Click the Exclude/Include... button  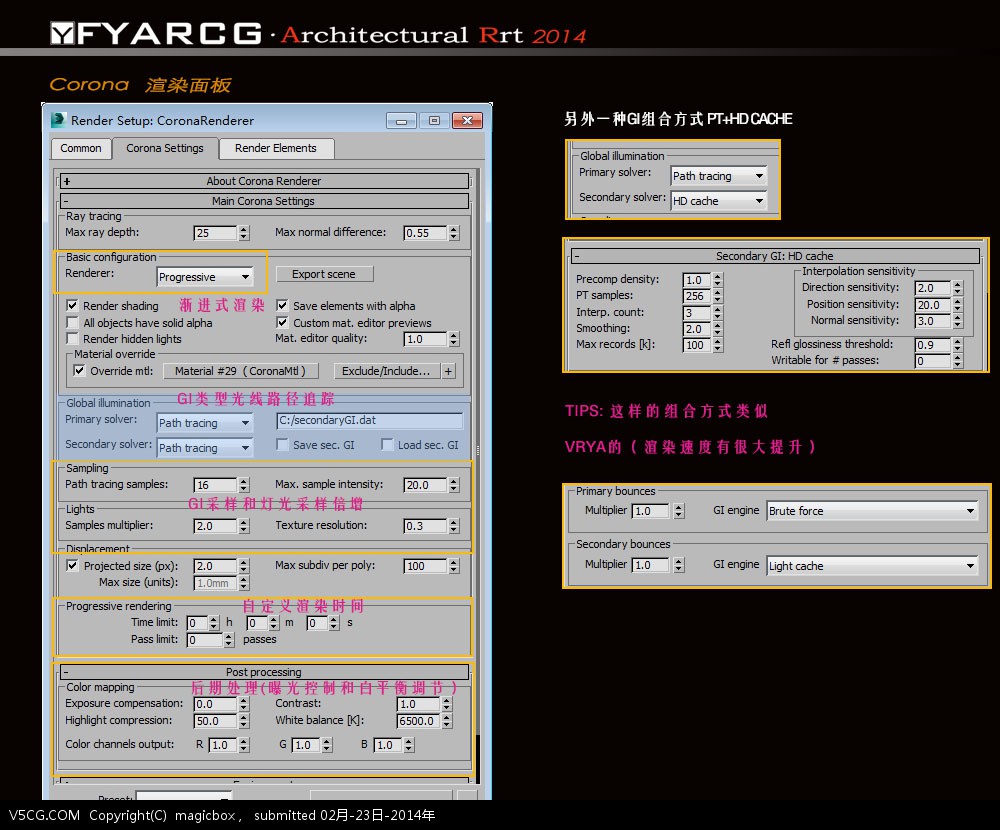click(x=386, y=371)
